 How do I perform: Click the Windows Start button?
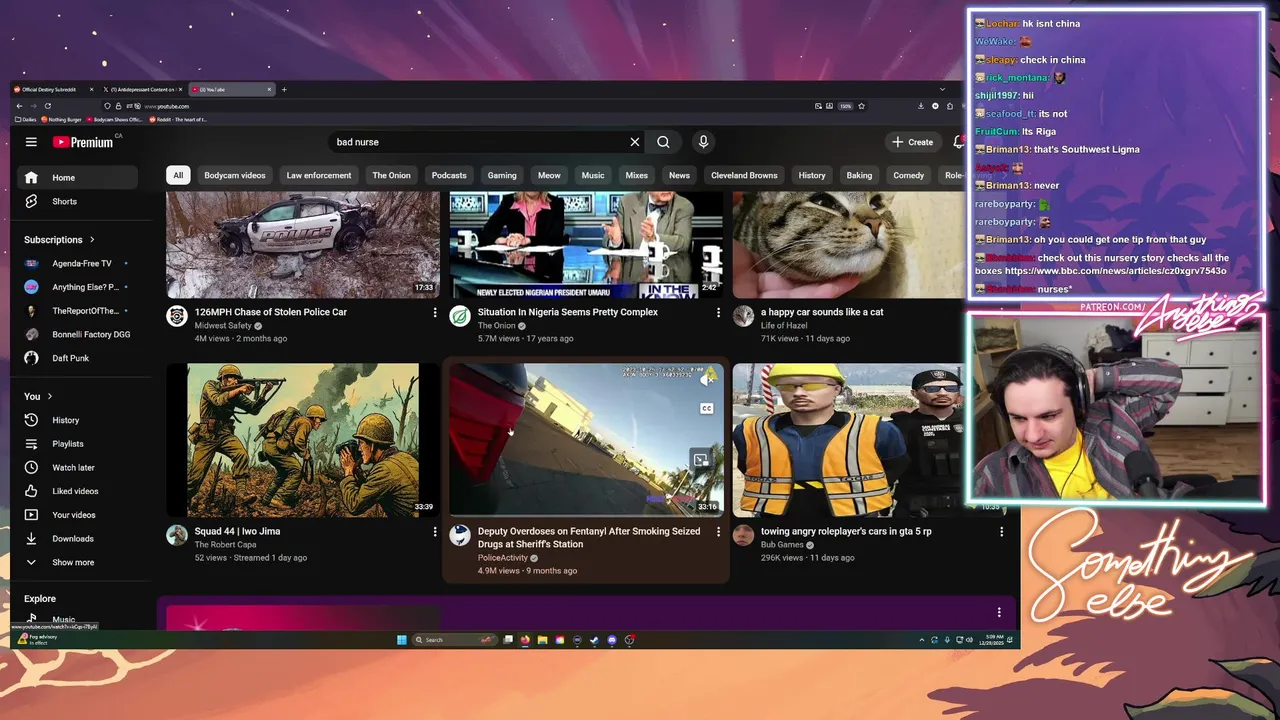coord(402,640)
